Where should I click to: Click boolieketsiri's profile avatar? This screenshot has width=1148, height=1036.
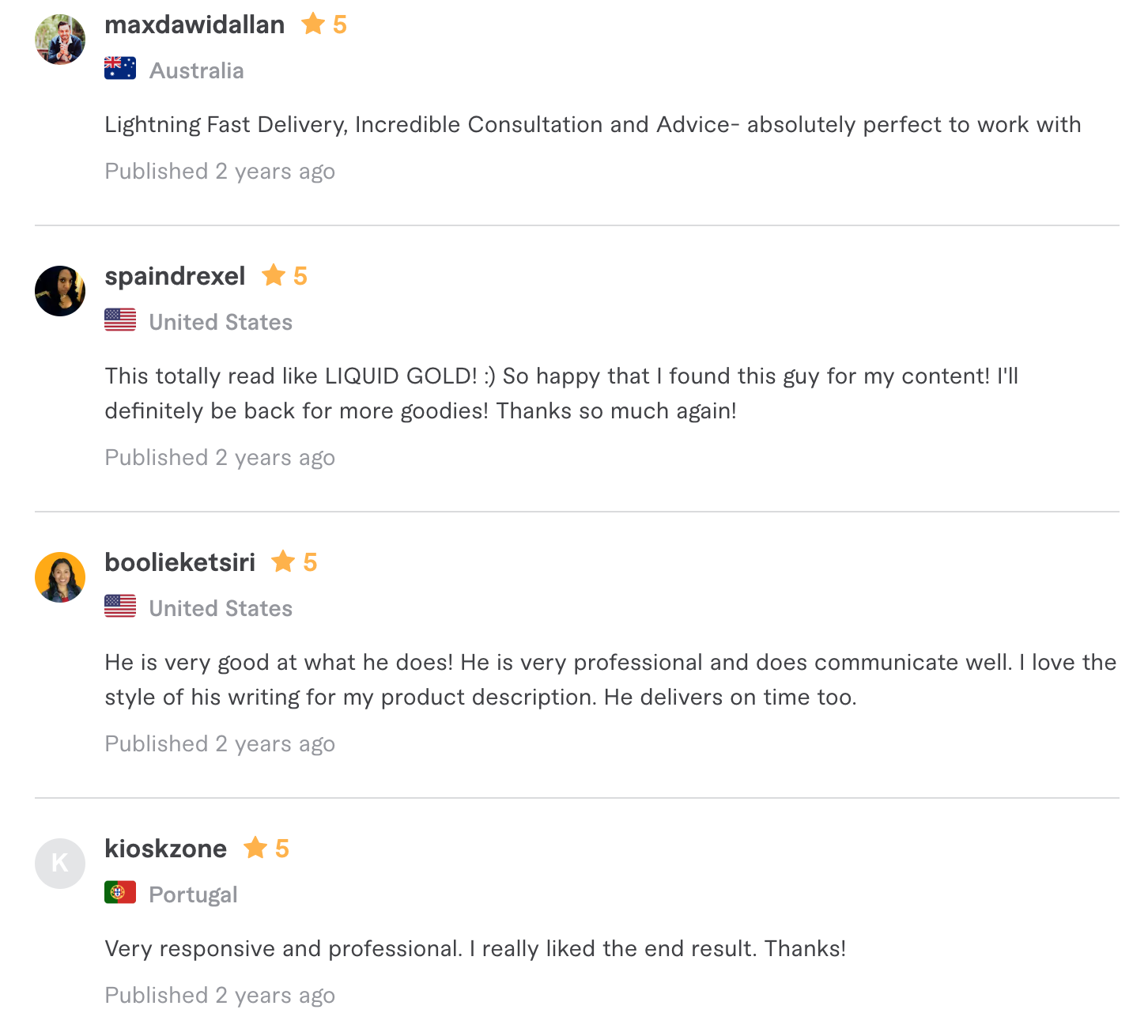click(x=60, y=577)
